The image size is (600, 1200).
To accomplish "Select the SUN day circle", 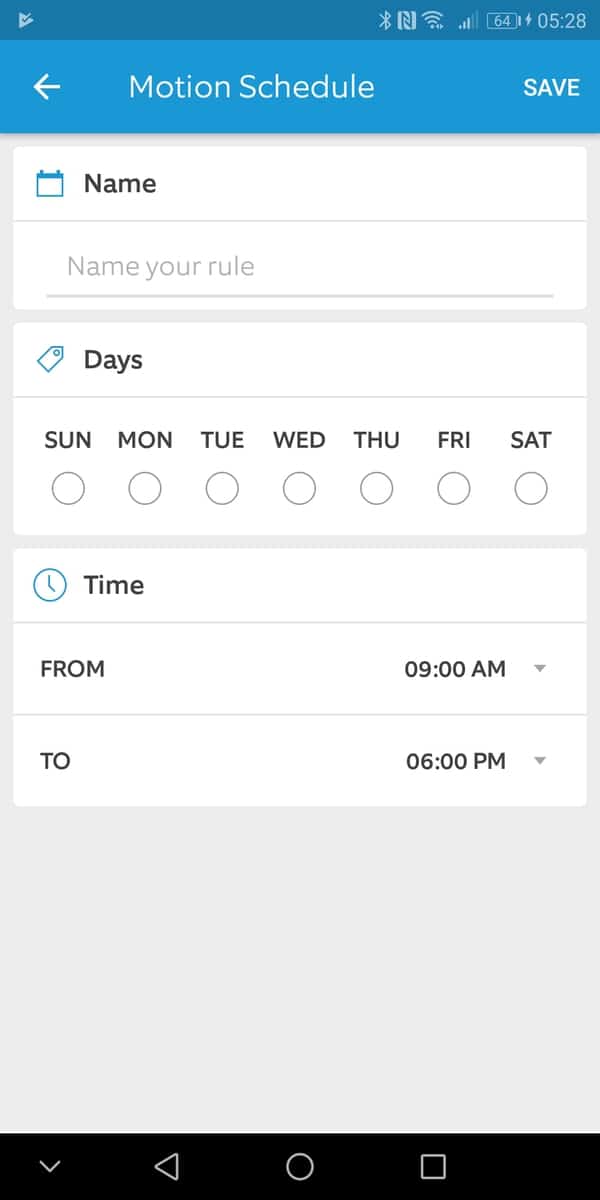I will click(x=68, y=489).
